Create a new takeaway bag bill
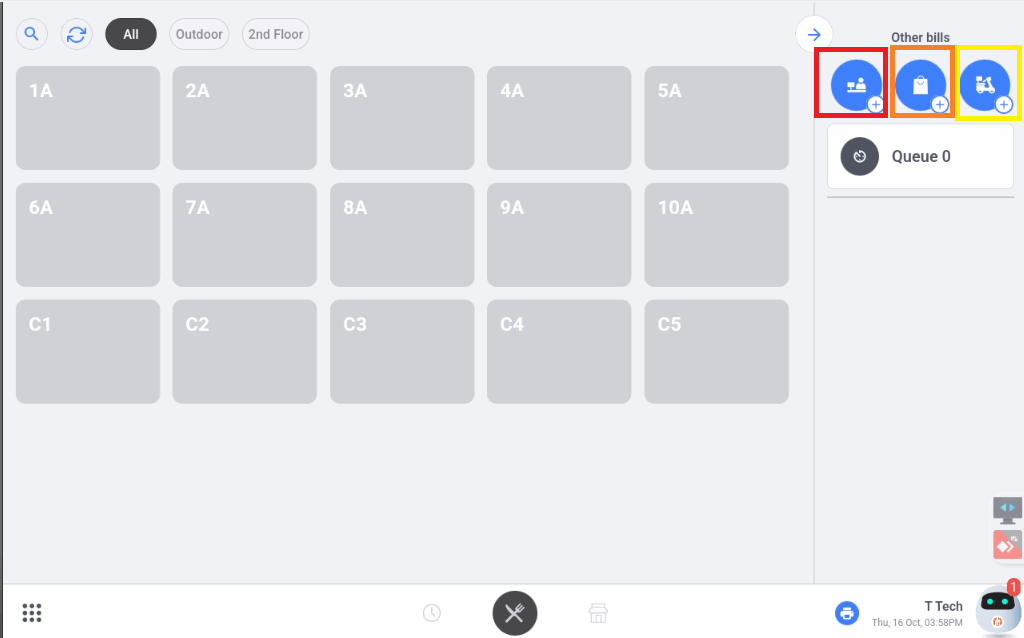1024x638 pixels. coord(921,85)
